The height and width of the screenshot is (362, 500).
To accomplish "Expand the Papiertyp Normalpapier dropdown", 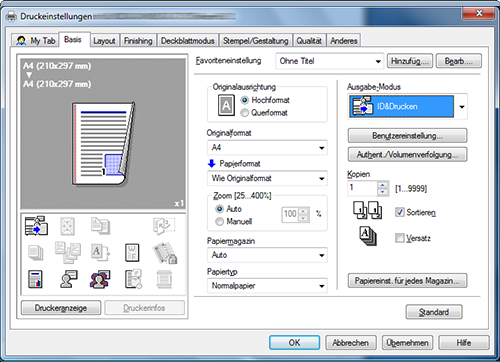I will (267, 286).
